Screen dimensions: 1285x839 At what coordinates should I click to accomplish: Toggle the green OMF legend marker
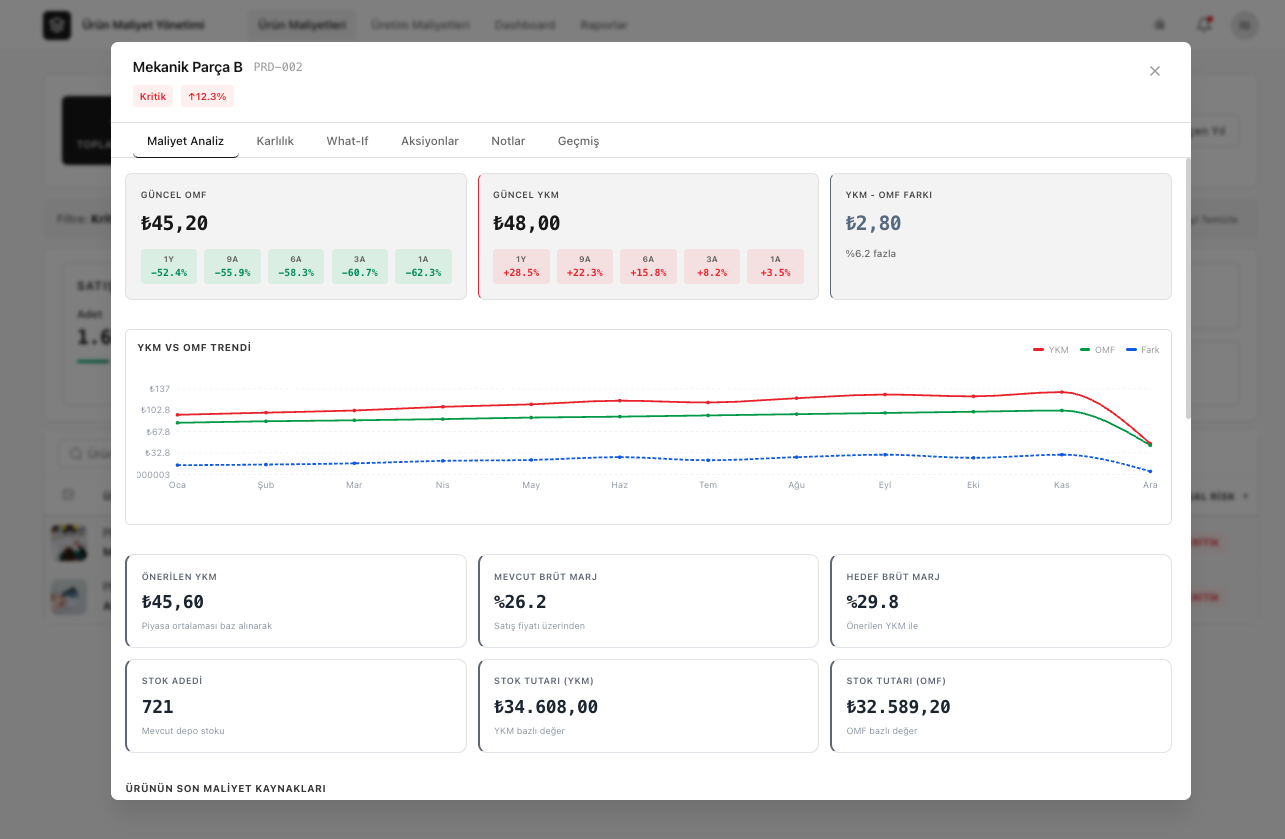coord(1085,350)
